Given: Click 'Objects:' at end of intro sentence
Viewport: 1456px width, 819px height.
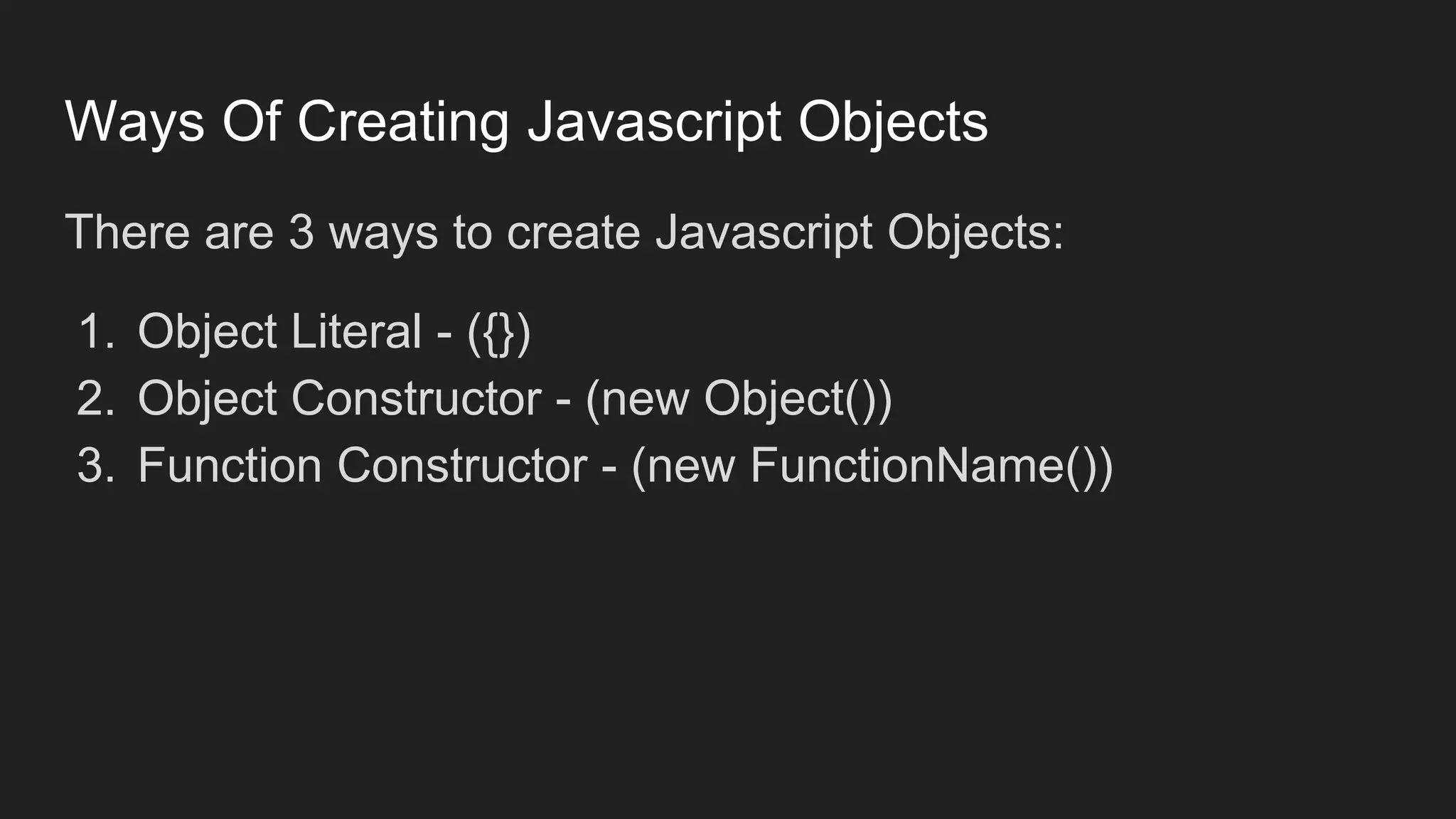Looking at the screenshot, I should click(x=975, y=233).
